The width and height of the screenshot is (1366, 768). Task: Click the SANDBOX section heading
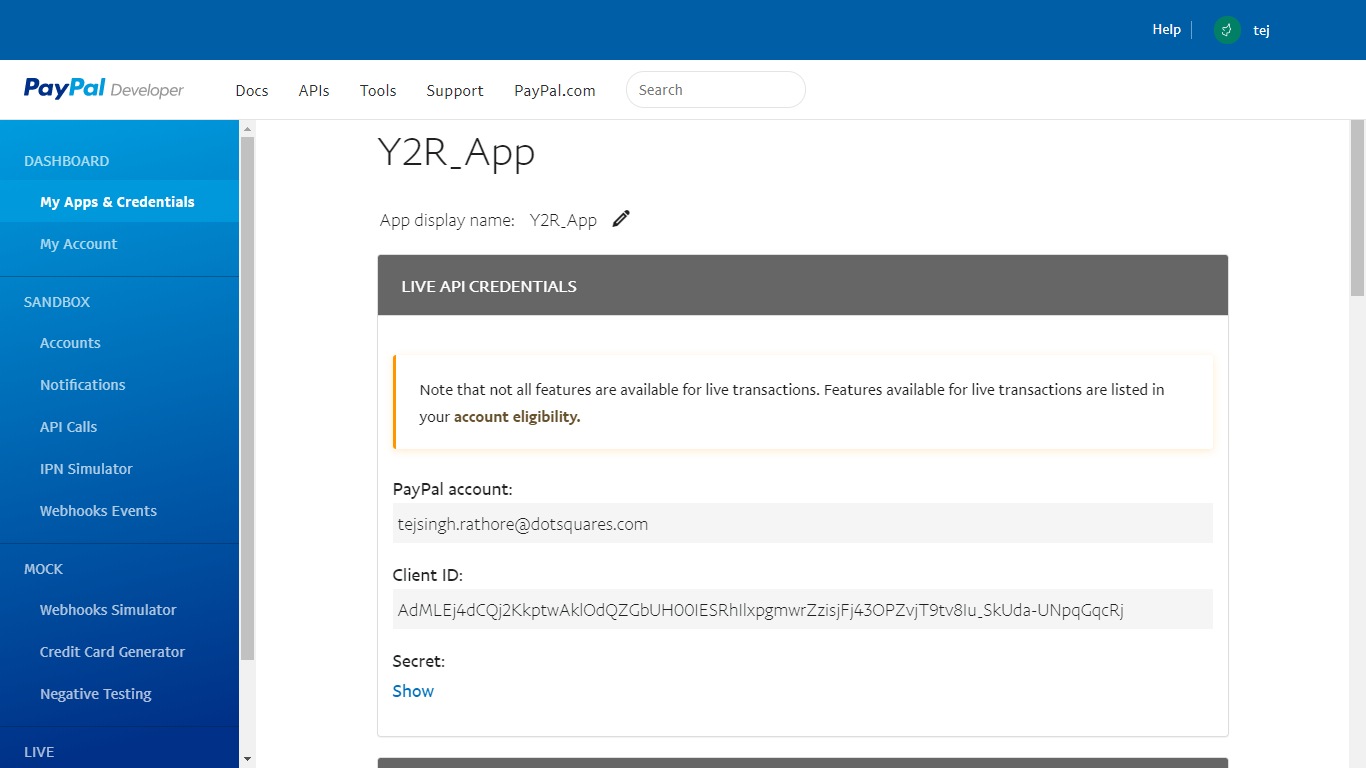pos(57,302)
